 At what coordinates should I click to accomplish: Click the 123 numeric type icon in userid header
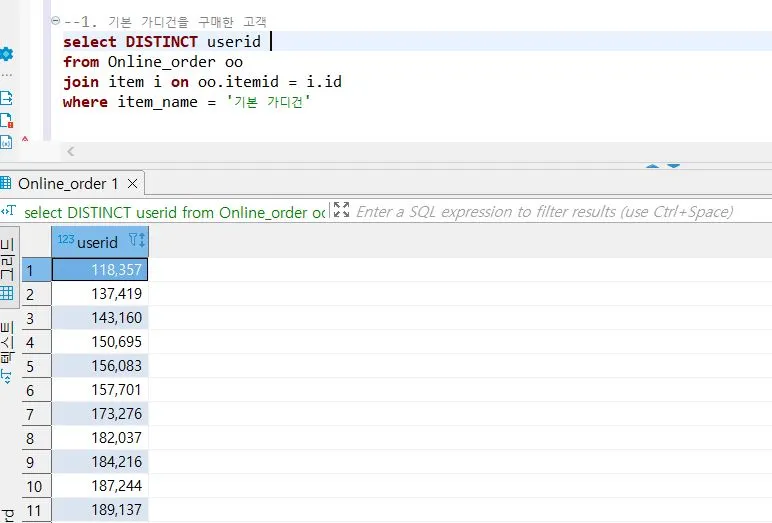(x=65, y=240)
